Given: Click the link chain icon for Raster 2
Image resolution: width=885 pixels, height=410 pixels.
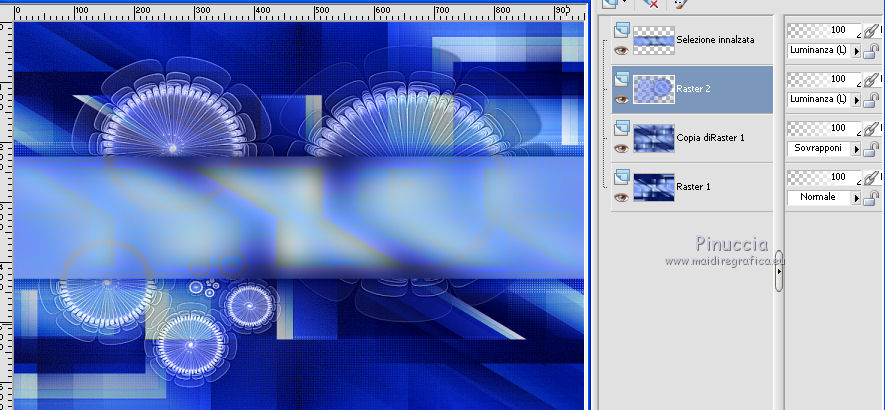Looking at the screenshot, I should pyautogui.click(x=873, y=80).
